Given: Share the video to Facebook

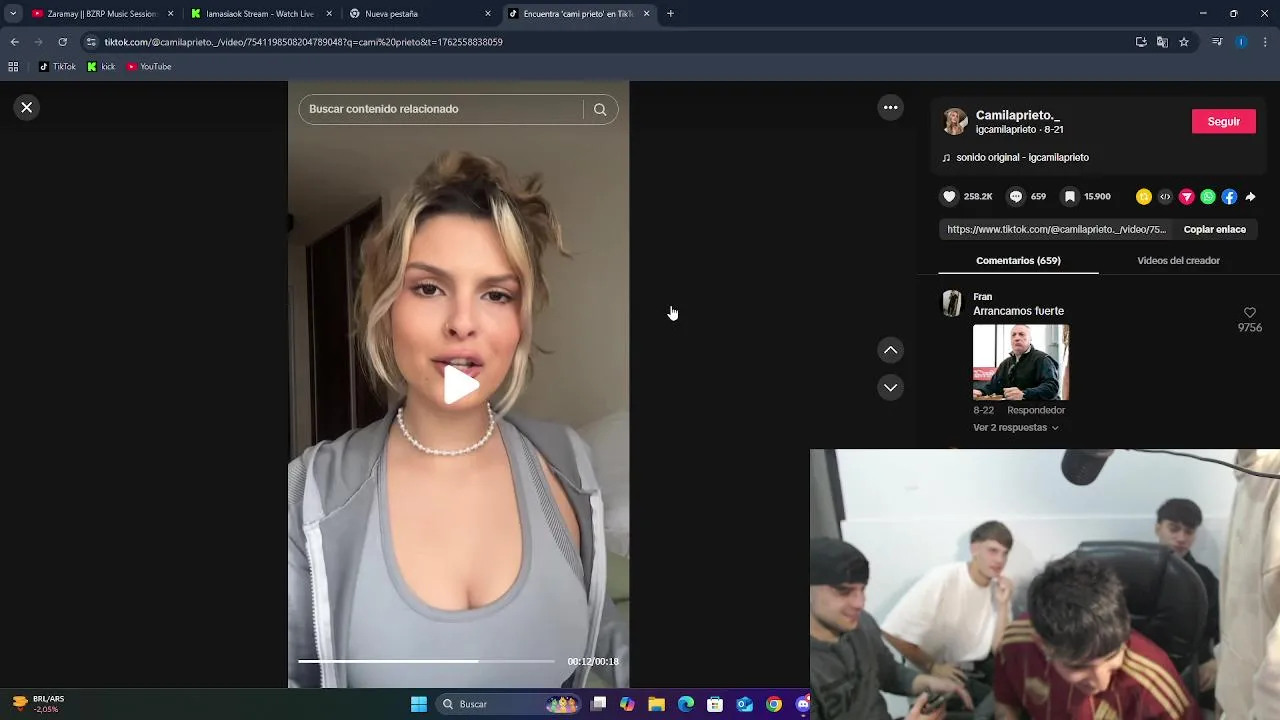Looking at the screenshot, I should 1229,197.
